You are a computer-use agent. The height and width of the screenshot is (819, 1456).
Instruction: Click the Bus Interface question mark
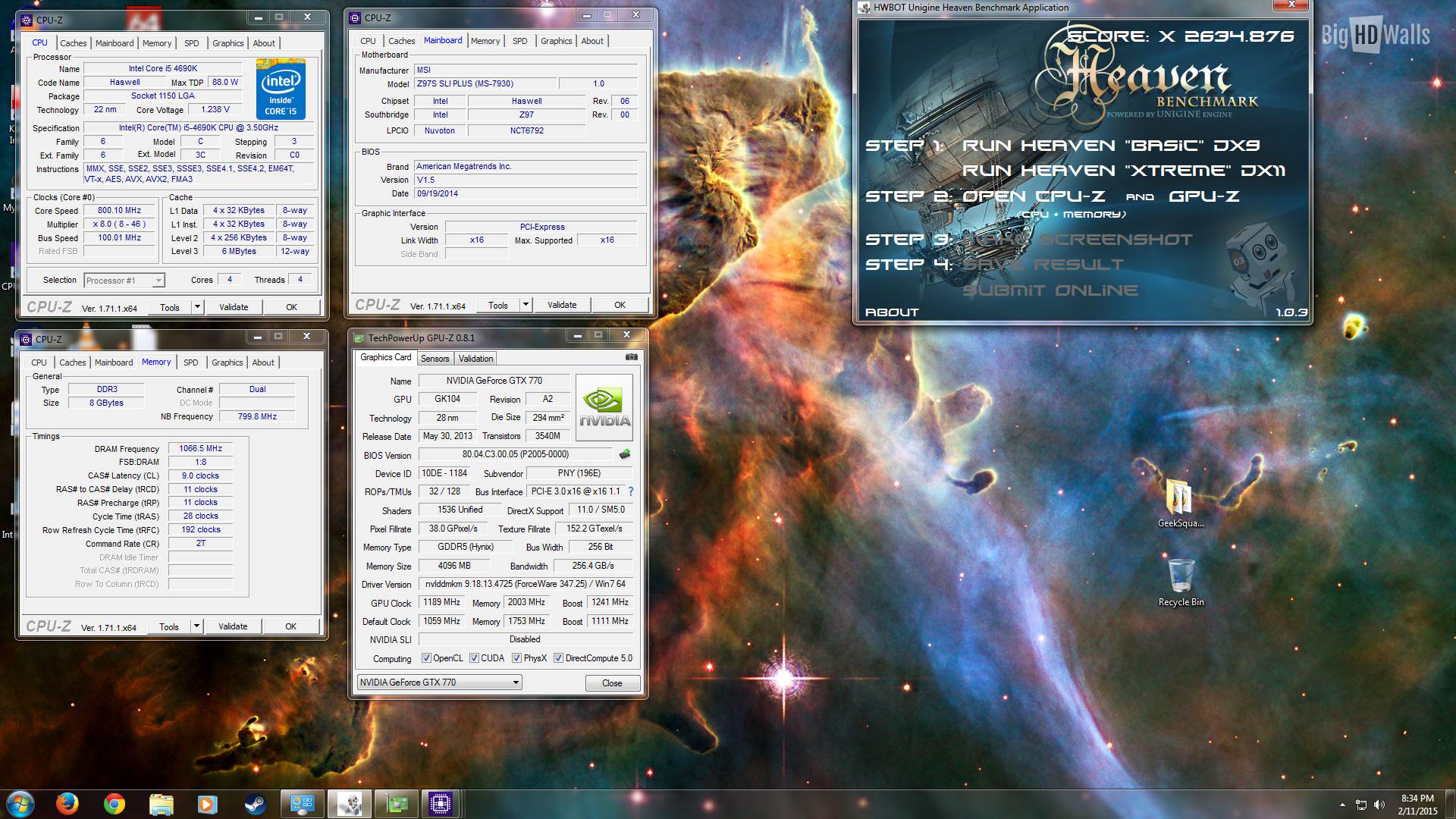coord(631,491)
